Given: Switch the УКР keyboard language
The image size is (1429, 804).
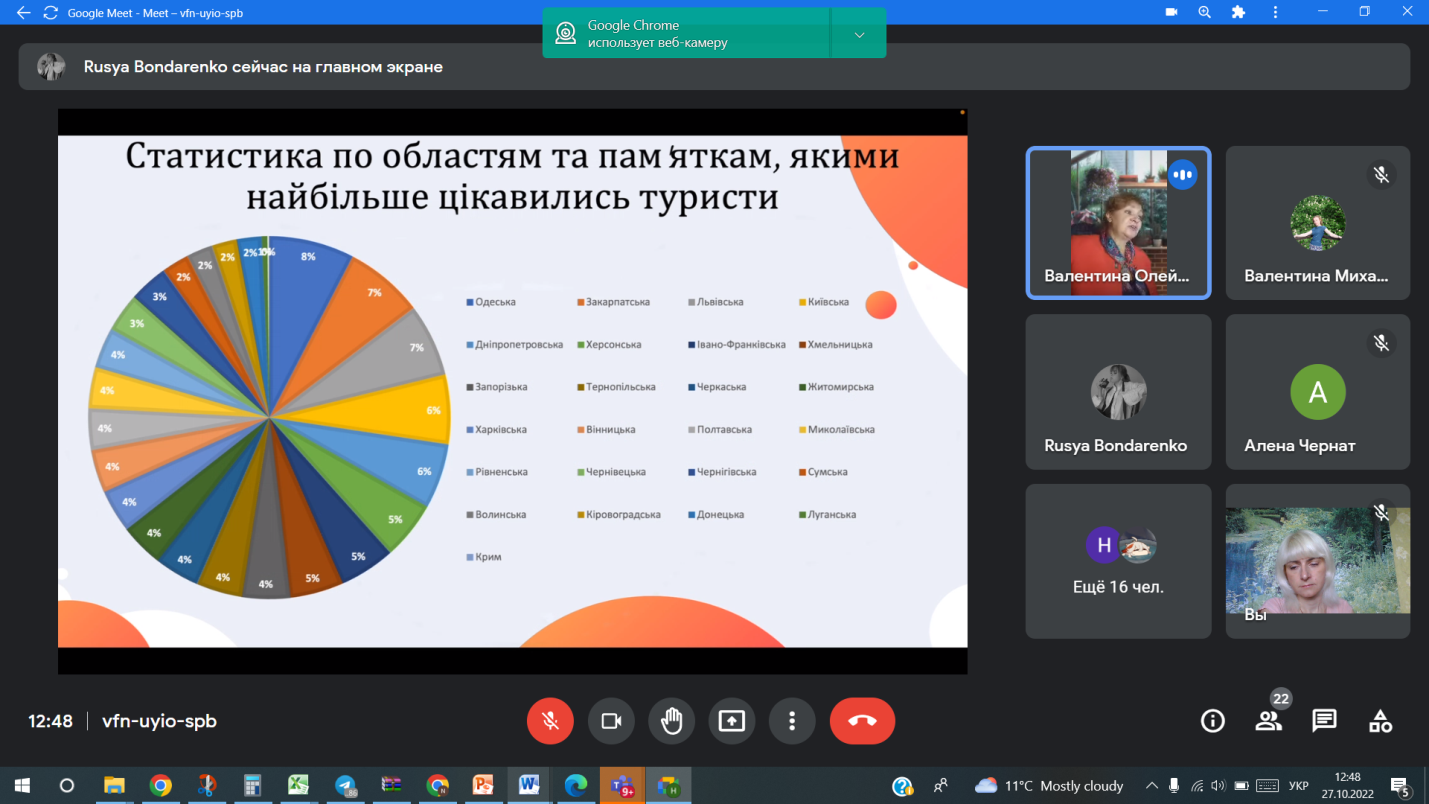Looking at the screenshot, I should [x=1299, y=786].
